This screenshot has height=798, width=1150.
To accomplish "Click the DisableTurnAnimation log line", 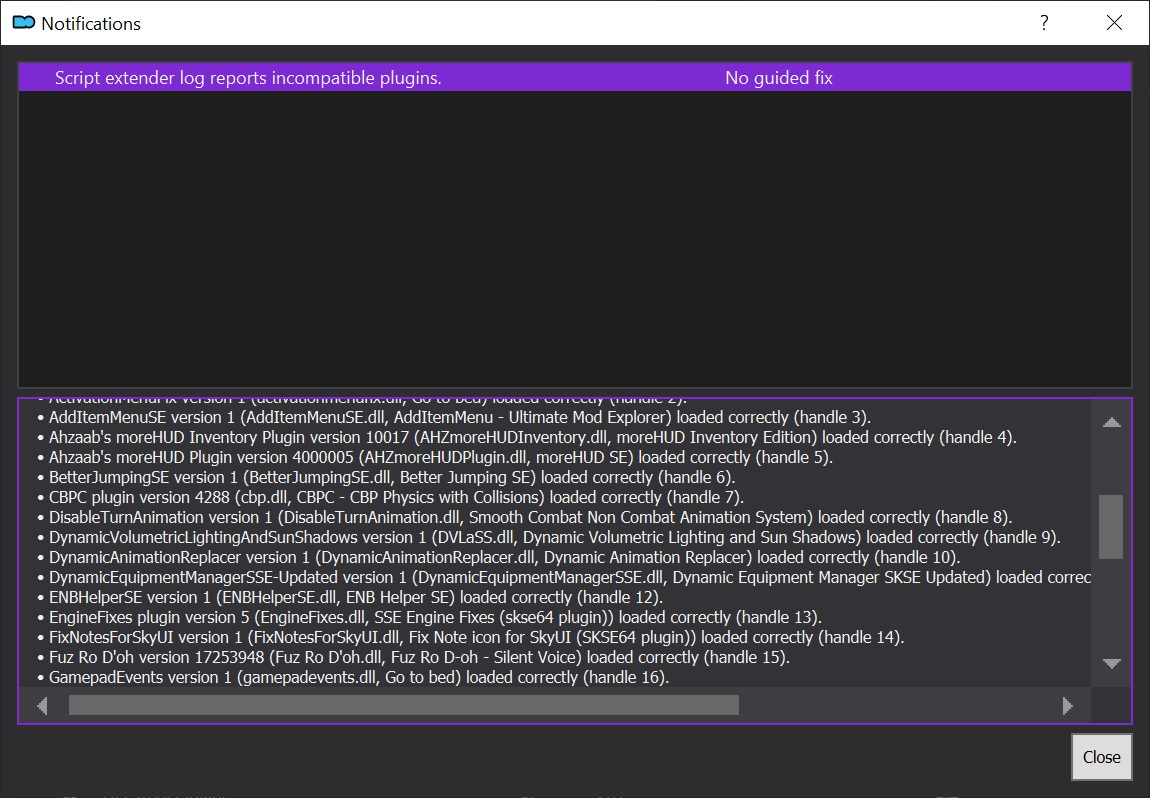I will [x=524, y=517].
